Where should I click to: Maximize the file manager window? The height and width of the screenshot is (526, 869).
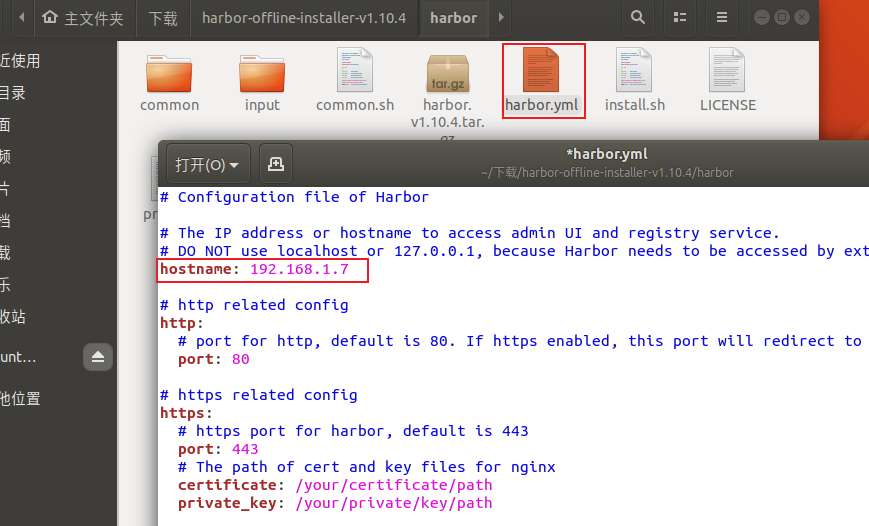point(782,17)
